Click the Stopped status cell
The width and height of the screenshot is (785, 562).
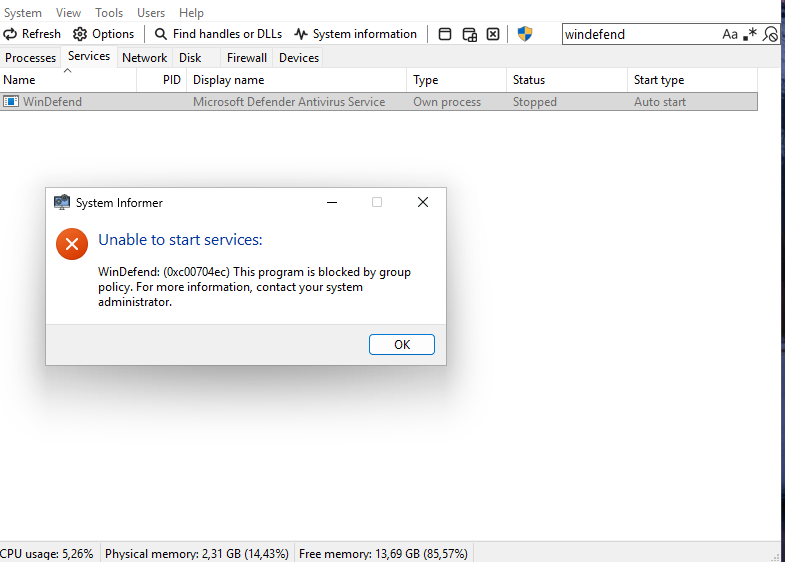[535, 102]
